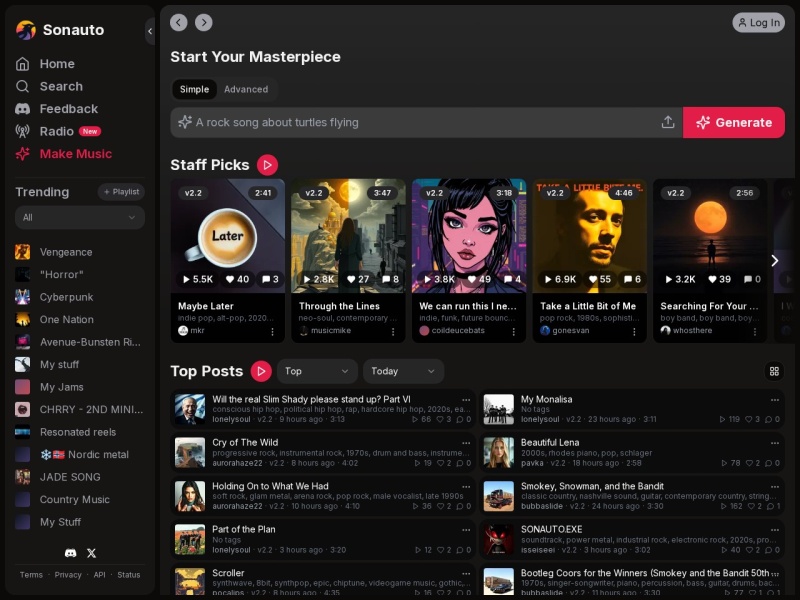Go back with the left arrow button

(179, 22)
